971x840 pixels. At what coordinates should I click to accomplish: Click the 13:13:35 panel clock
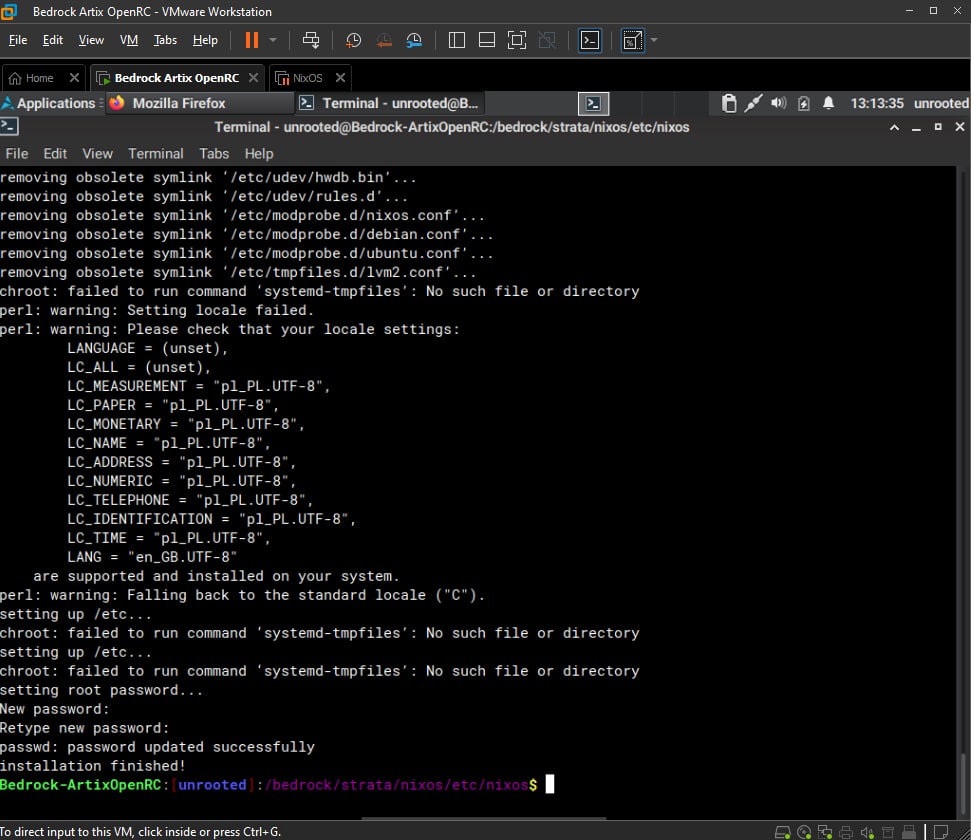877,103
